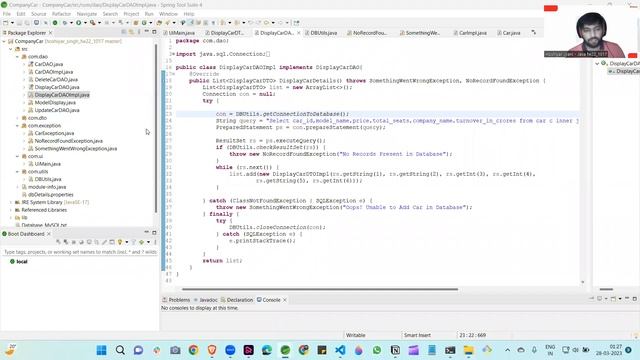Viewport: 640px width, 360px height.
Task: Click the green Boot Dashboard toolbar icon
Action: (55, 23)
